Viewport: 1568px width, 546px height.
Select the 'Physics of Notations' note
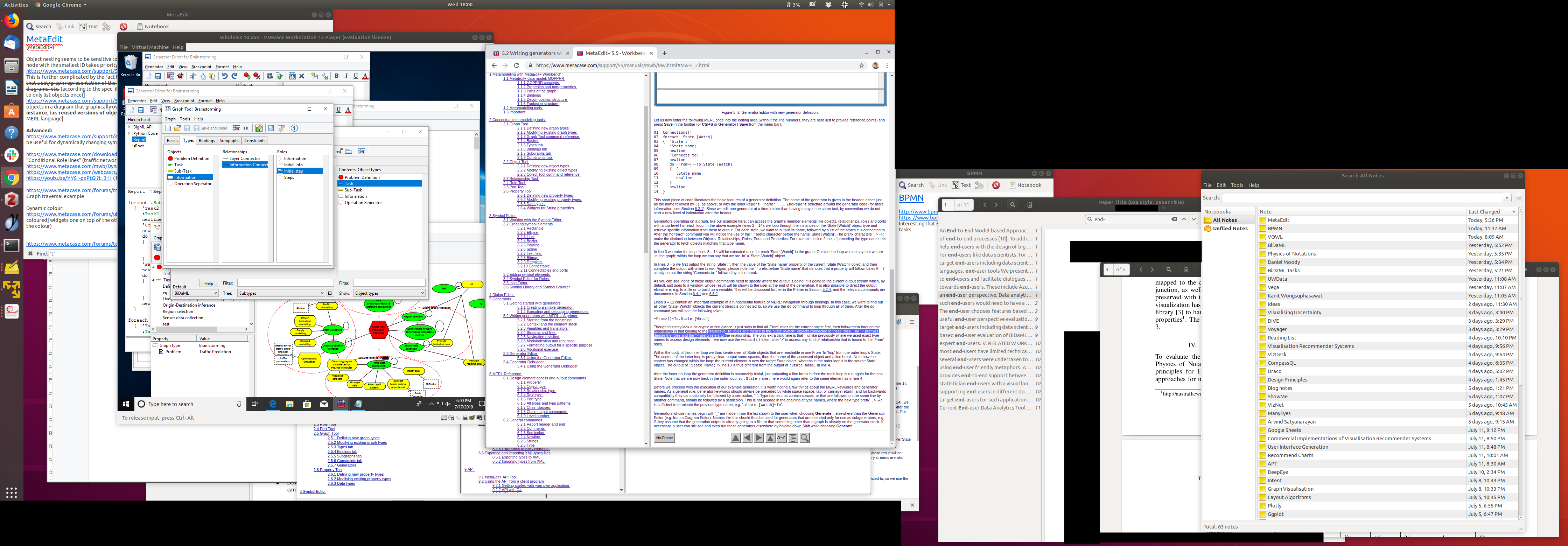(1291, 254)
